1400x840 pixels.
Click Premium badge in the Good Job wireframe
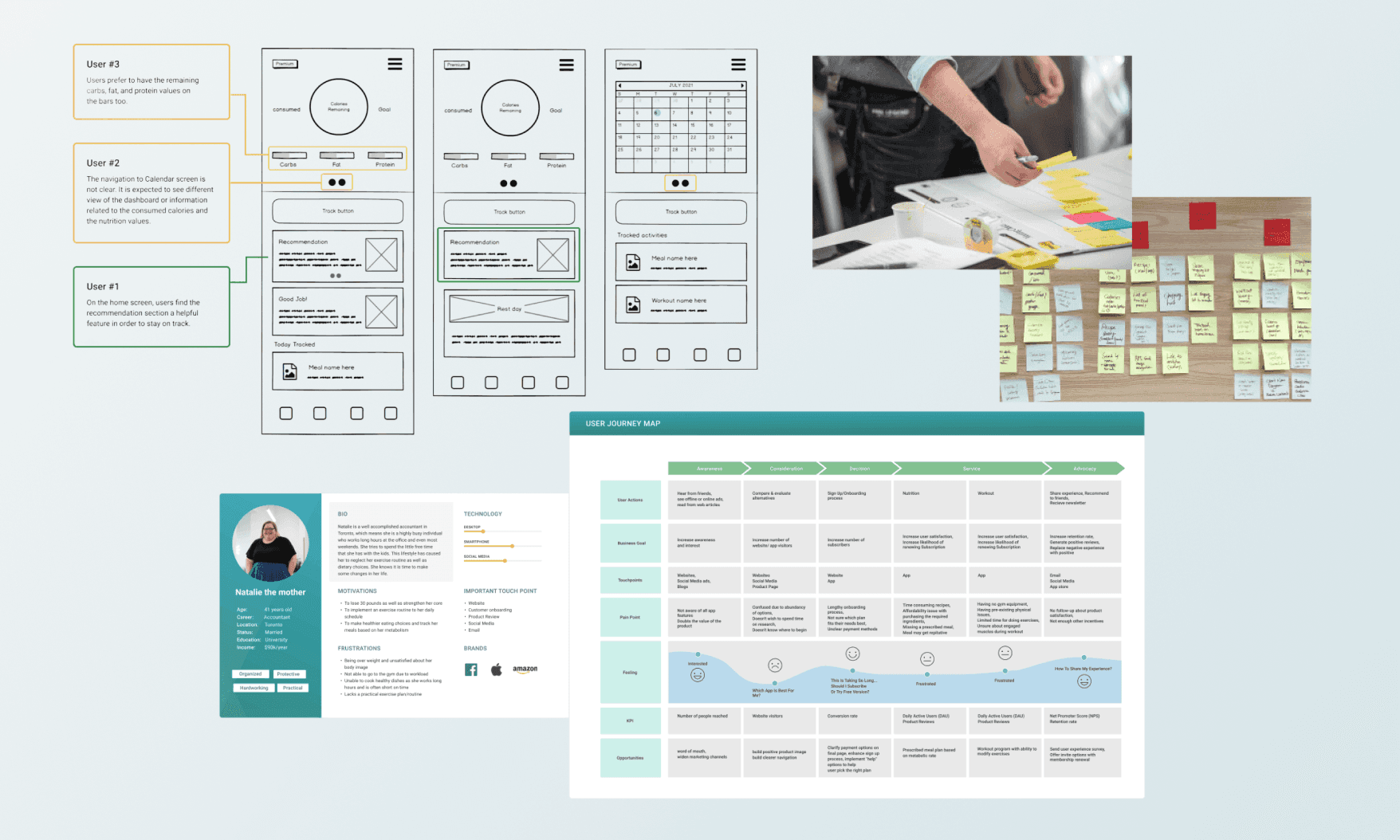pos(285,64)
